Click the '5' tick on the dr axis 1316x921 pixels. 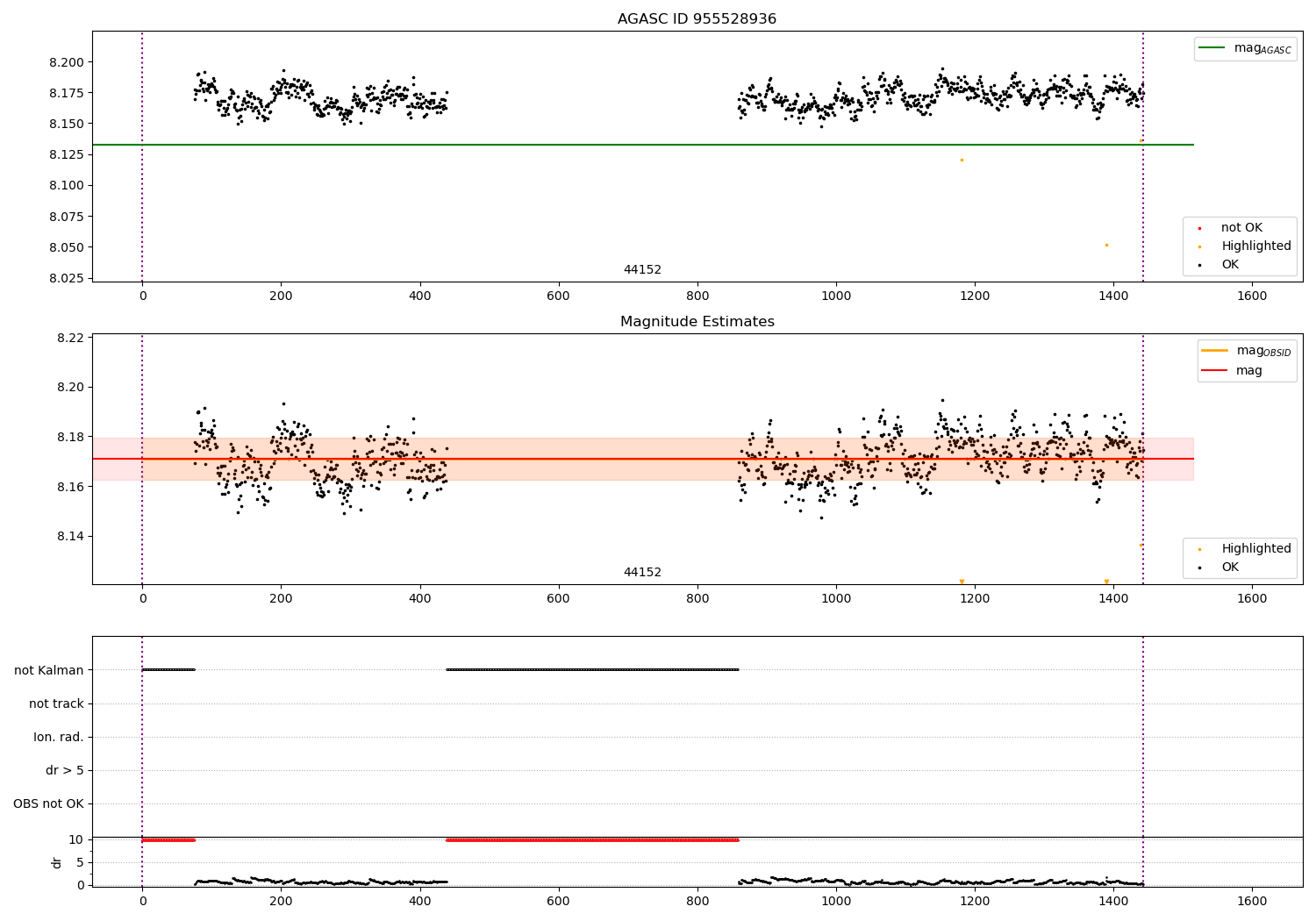80,862
